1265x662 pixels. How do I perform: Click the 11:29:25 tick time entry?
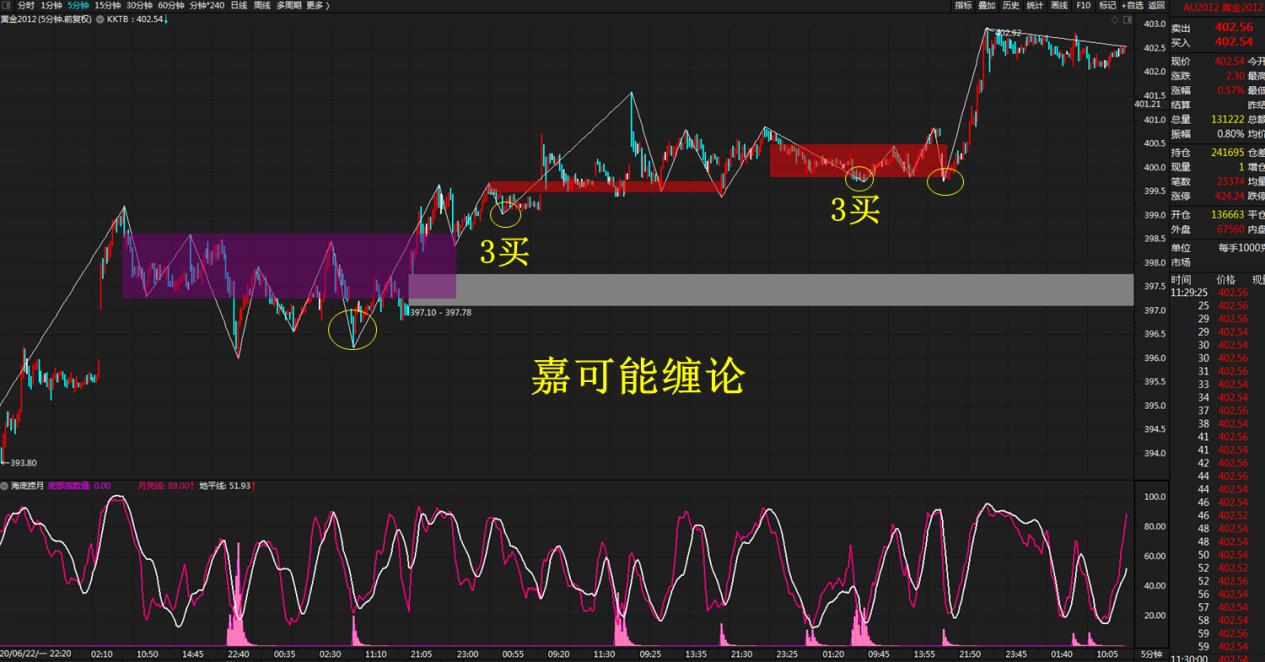coord(1189,293)
